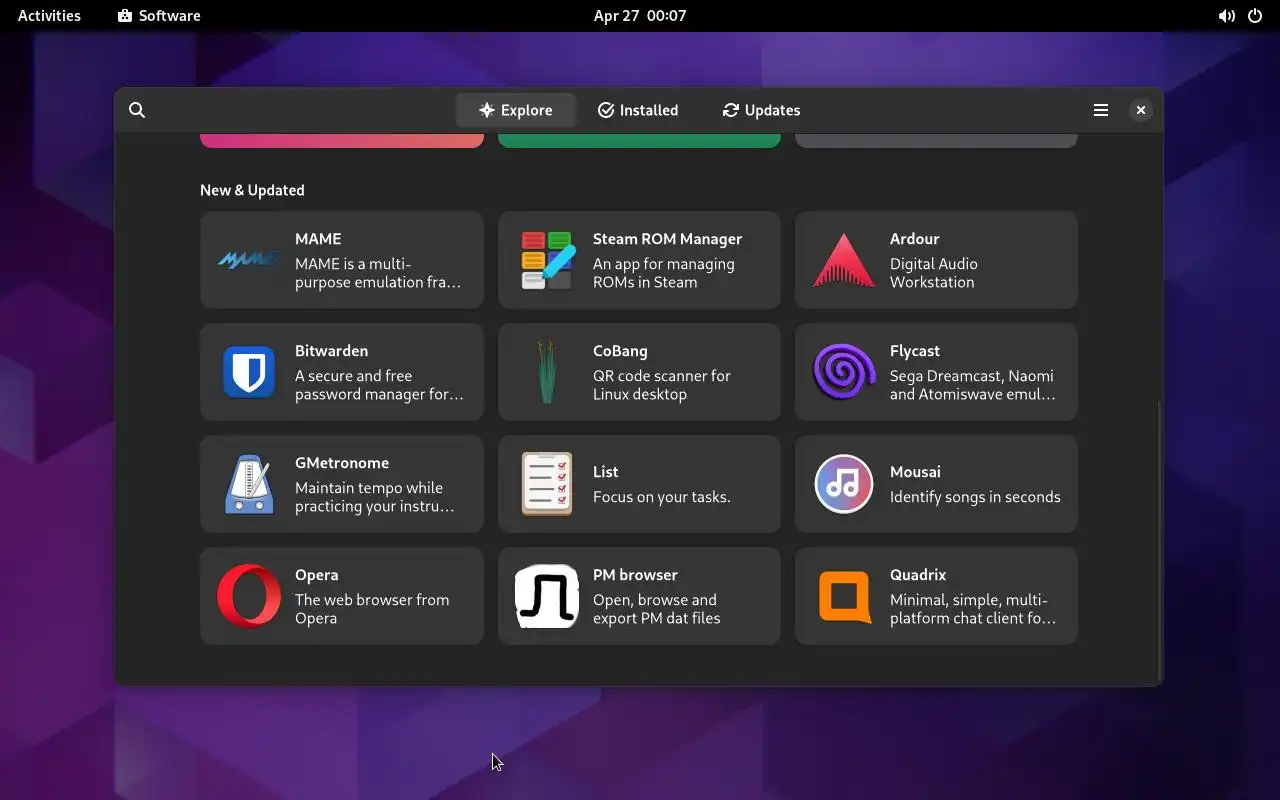
Task: Click the vertical scrollbar of the window
Action: tap(1159, 540)
